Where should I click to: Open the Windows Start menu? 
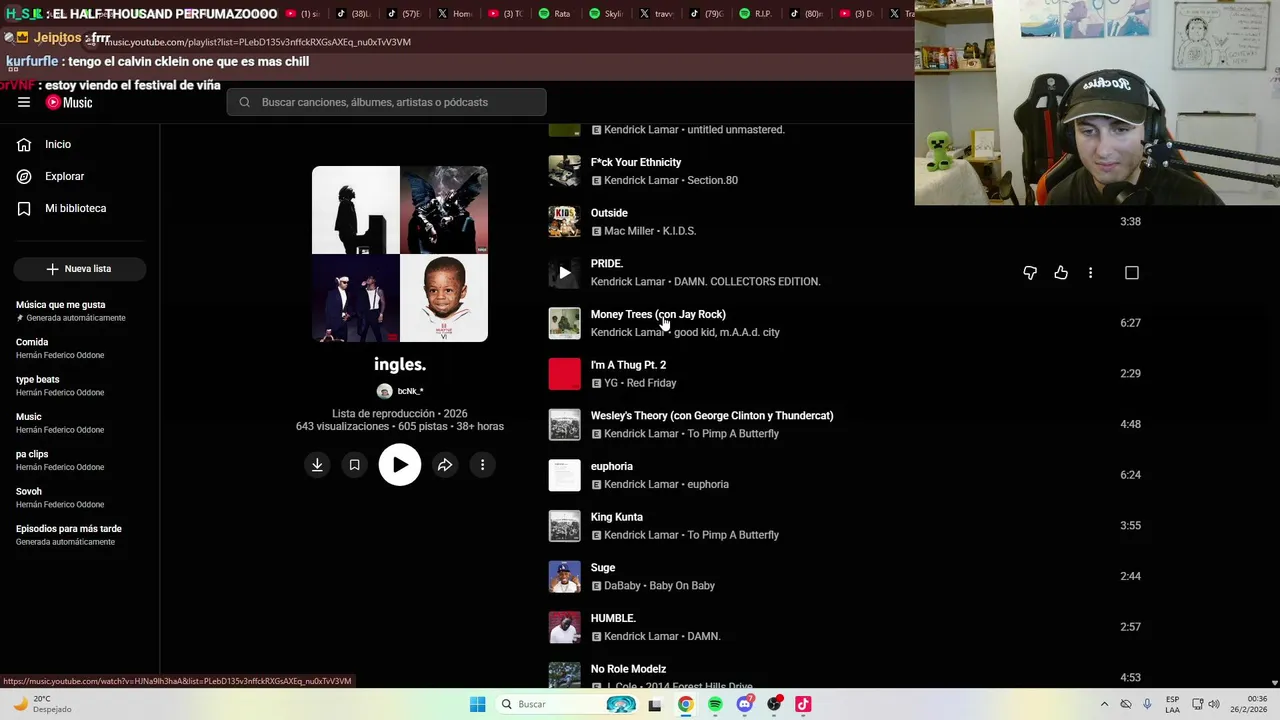(x=478, y=704)
